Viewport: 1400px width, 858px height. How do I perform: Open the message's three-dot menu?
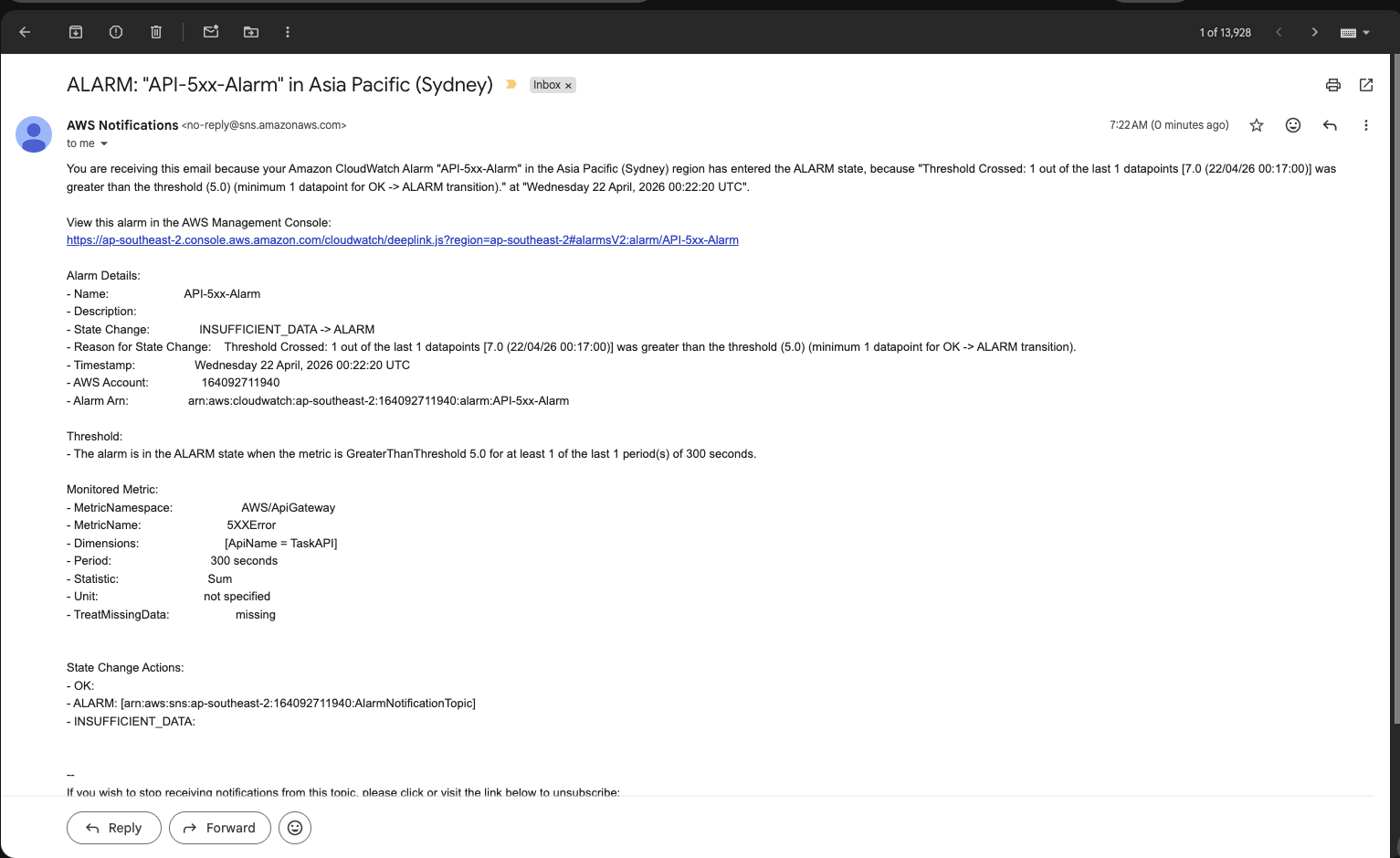coord(1366,124)
